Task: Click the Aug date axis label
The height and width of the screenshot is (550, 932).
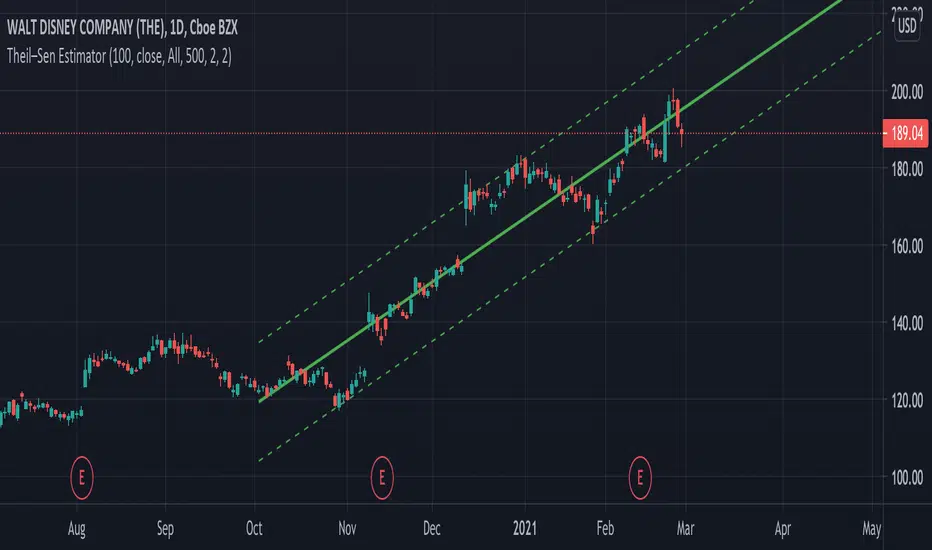Action: pos(77,529)
